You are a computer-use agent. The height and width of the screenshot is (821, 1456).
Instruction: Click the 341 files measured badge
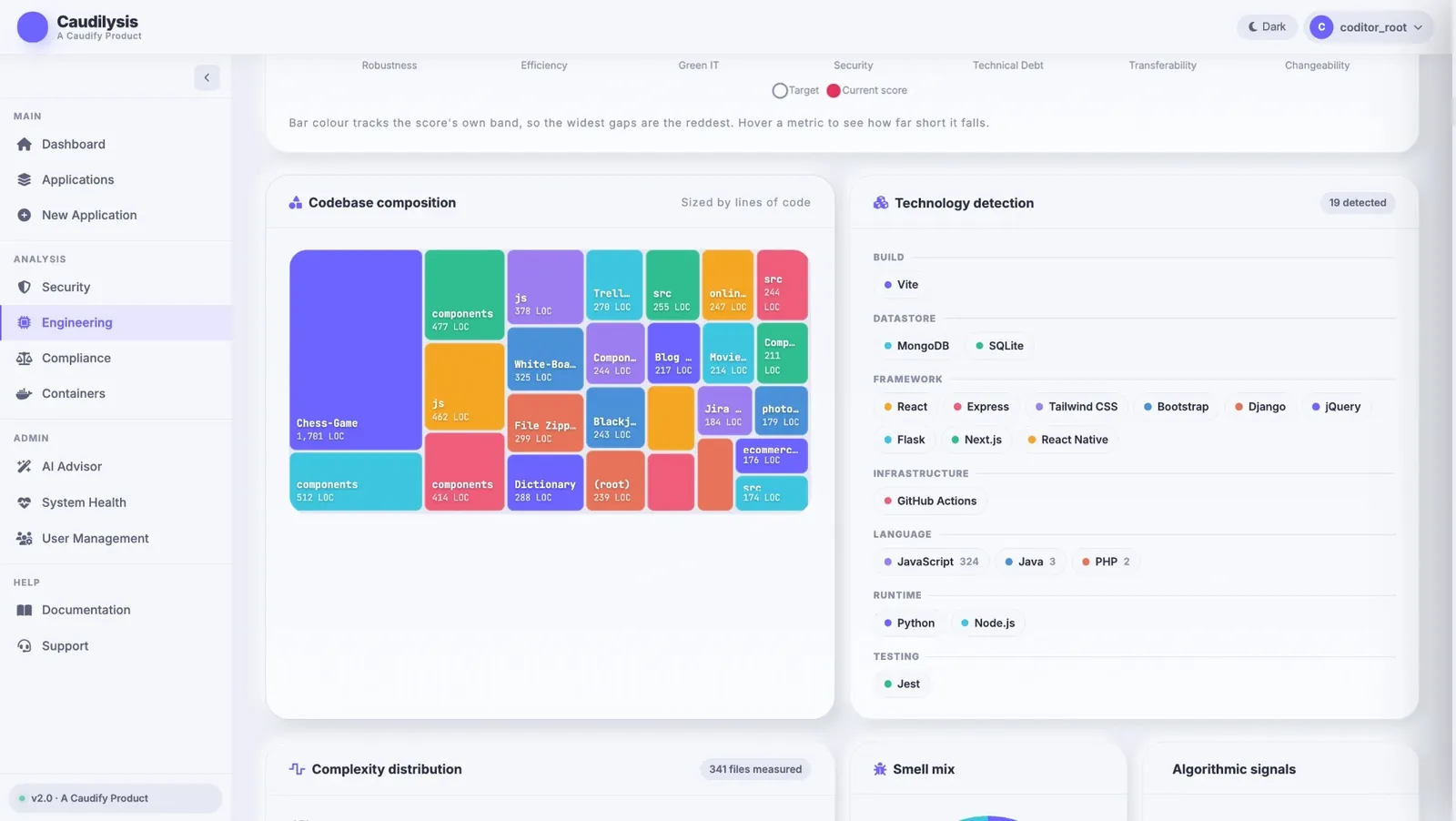pos(755,769)
